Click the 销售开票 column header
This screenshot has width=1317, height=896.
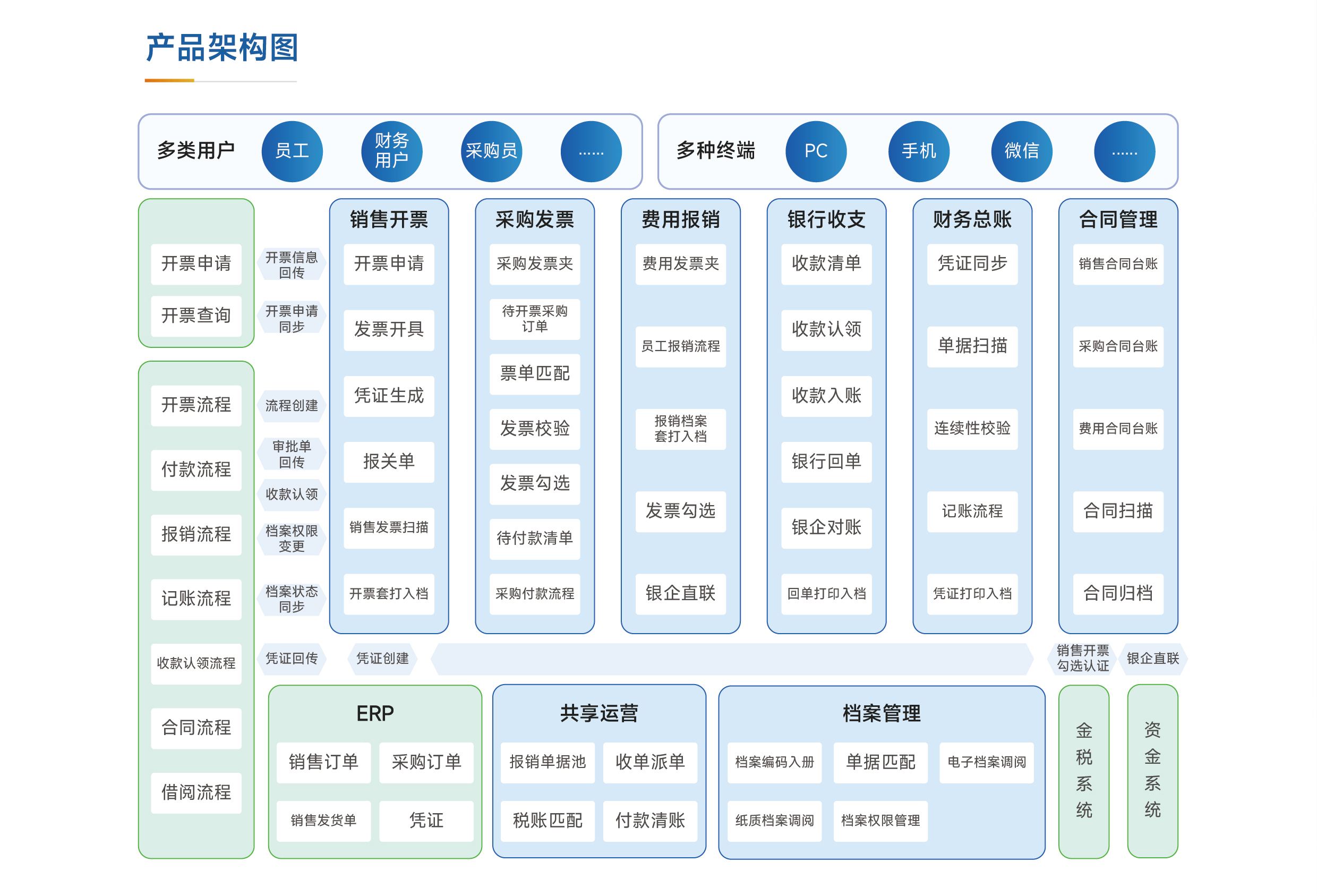click(x=389, y=219)
